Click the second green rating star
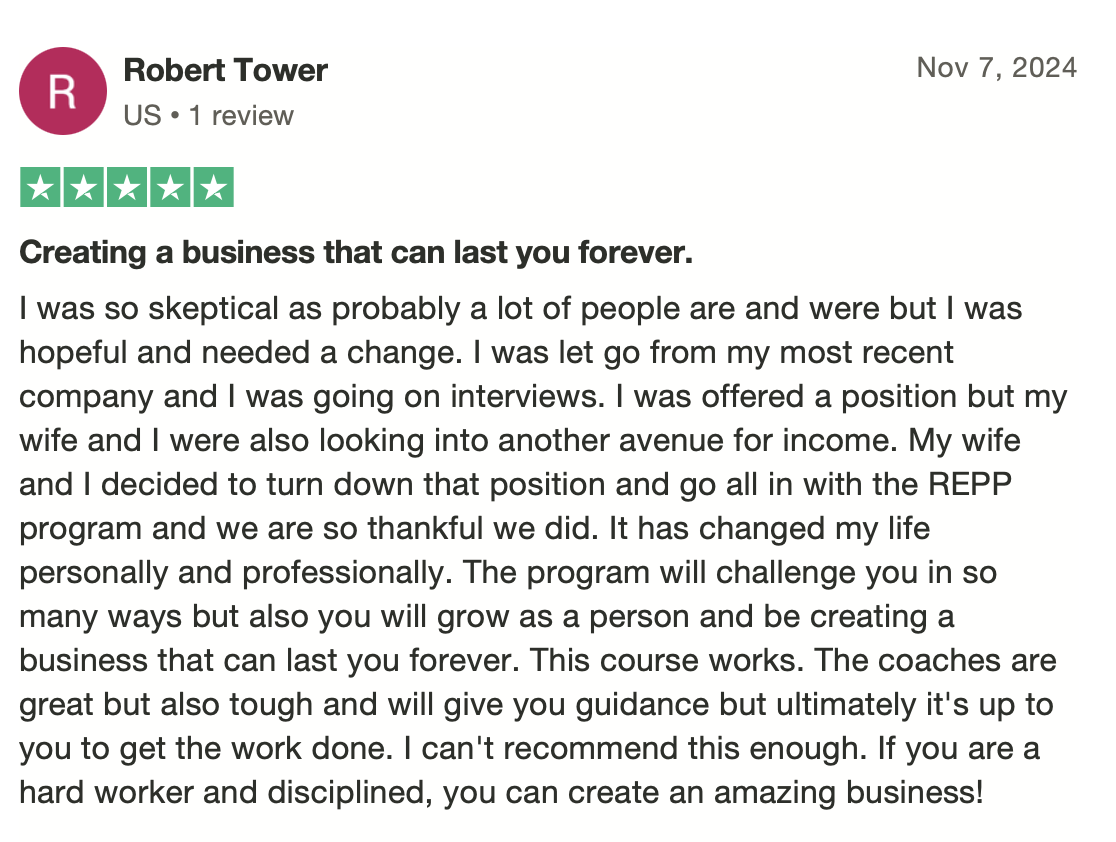 (x=84, y=187)
